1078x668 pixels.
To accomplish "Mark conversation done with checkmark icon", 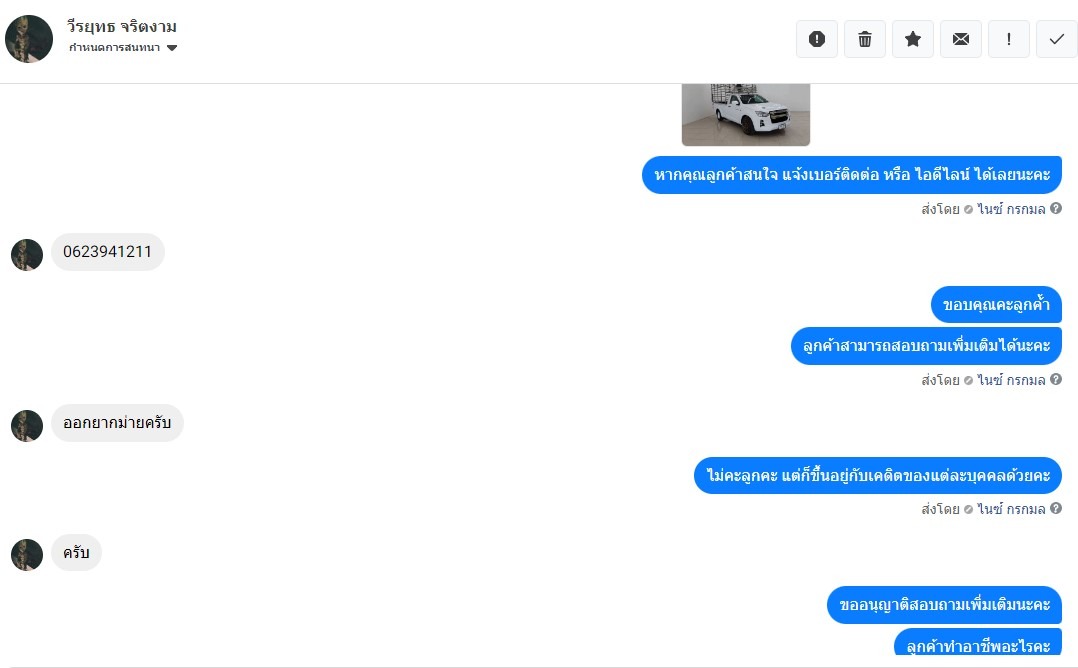I will pos(1057,39).
